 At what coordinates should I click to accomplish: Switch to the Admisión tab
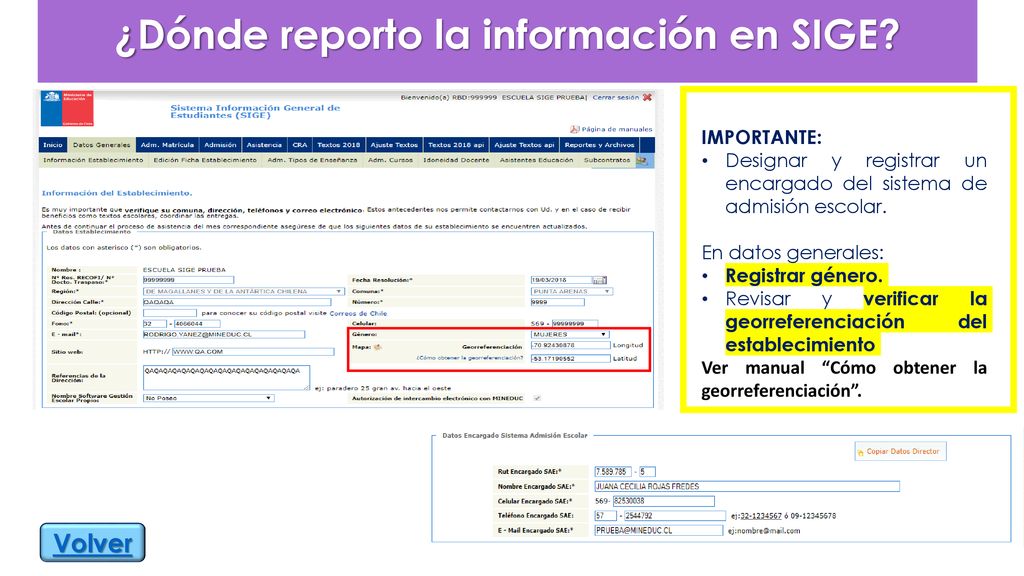(x=220, y=145)
